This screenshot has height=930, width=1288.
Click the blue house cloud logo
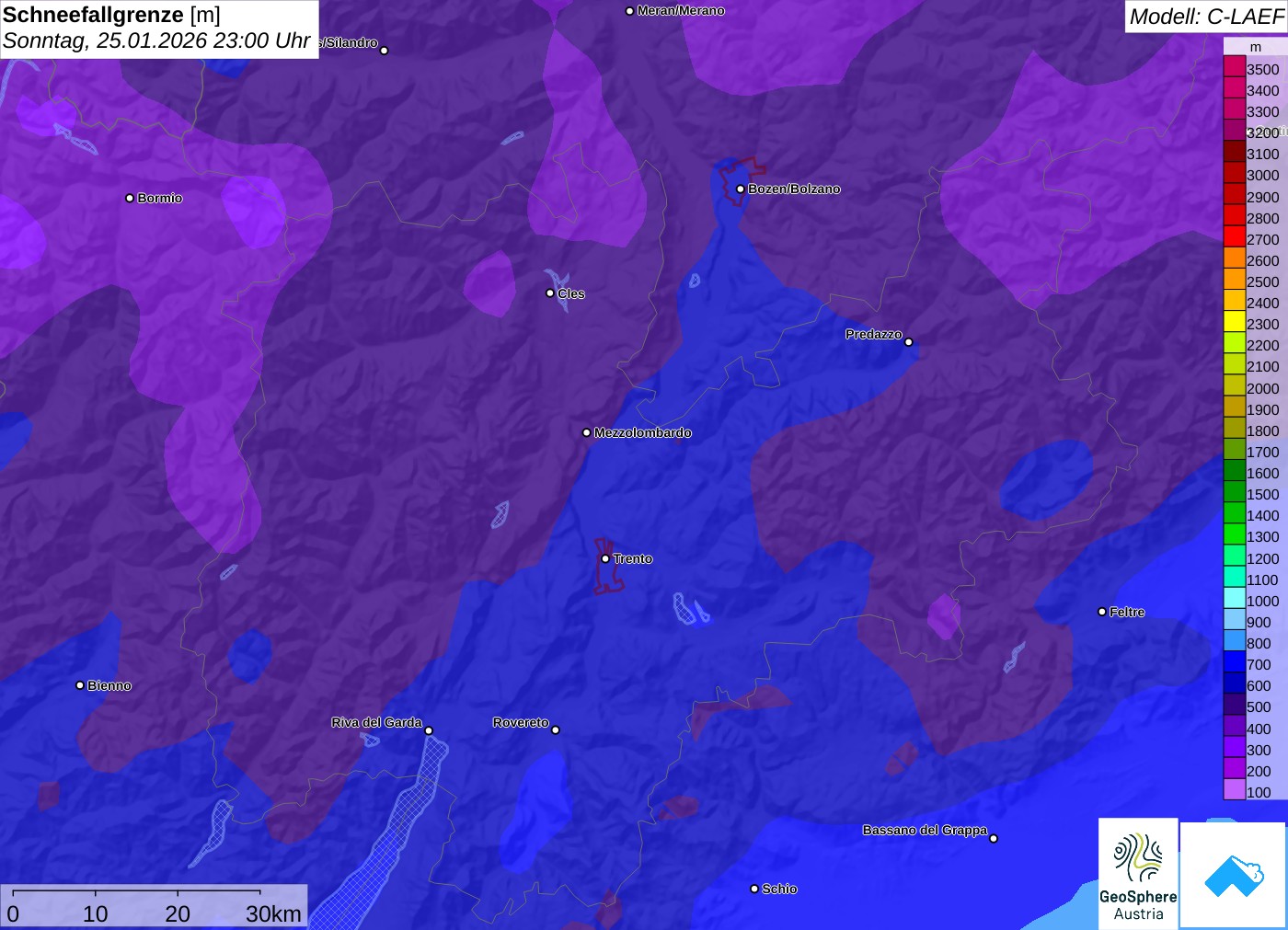(1233, 875)
